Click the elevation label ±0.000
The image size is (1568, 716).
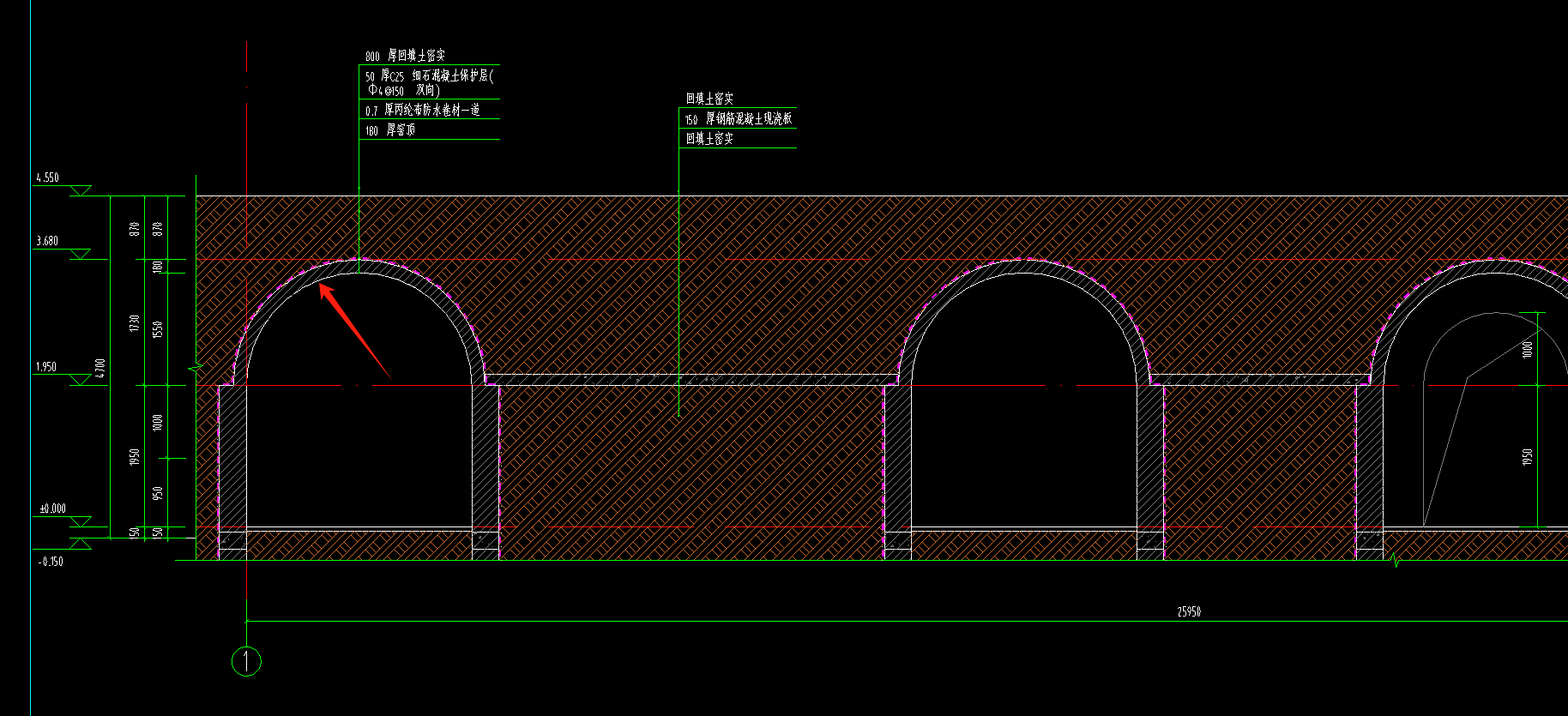click(x=52, y=508)
